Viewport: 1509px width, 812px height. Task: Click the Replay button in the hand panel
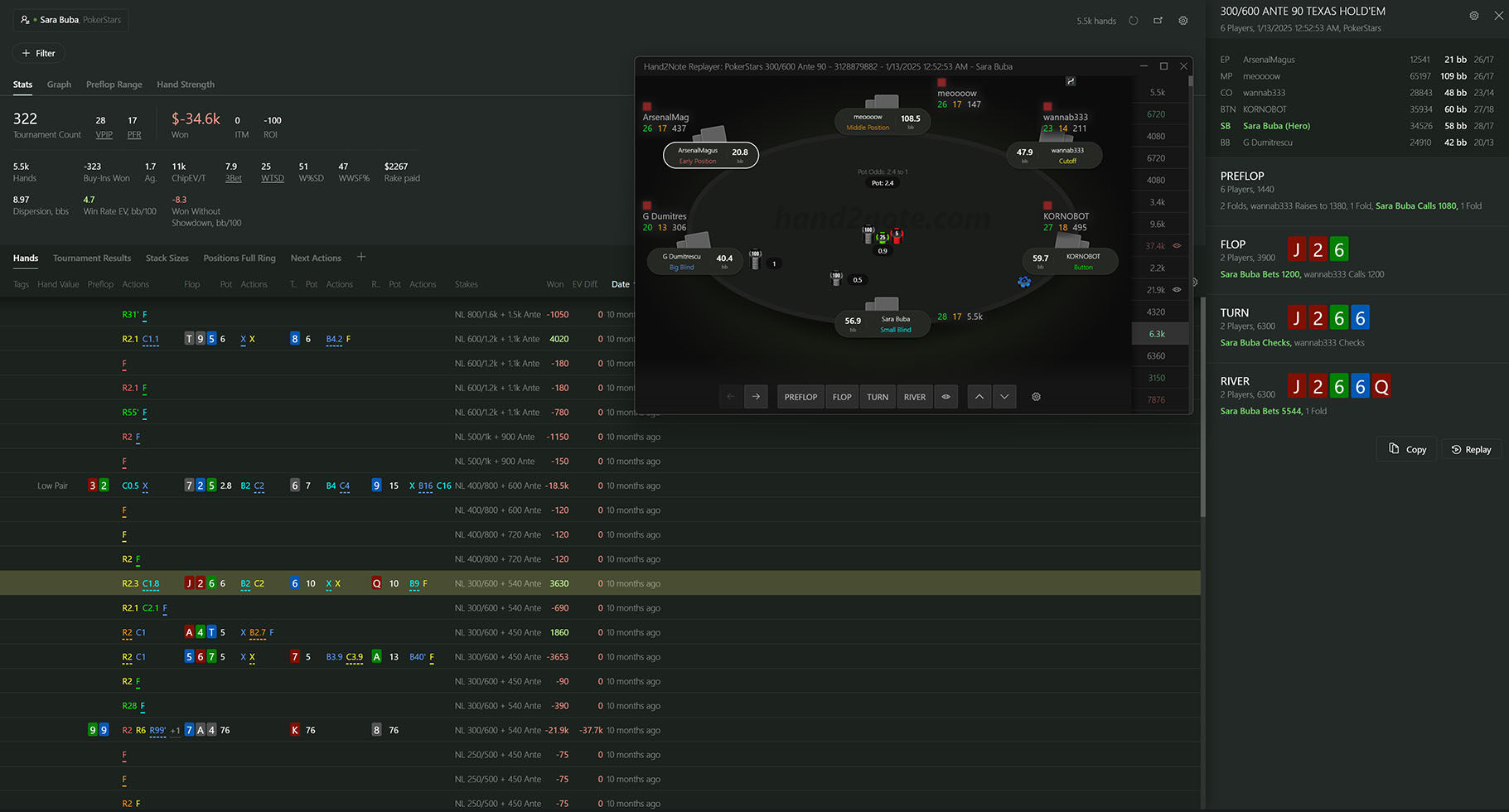pyautogui.click(x=1471, y=449)
